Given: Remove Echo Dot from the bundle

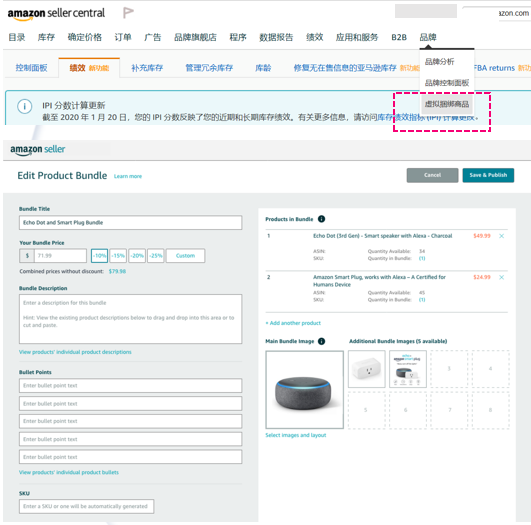Looking at the screenshot, I should [x=502, y=236].
